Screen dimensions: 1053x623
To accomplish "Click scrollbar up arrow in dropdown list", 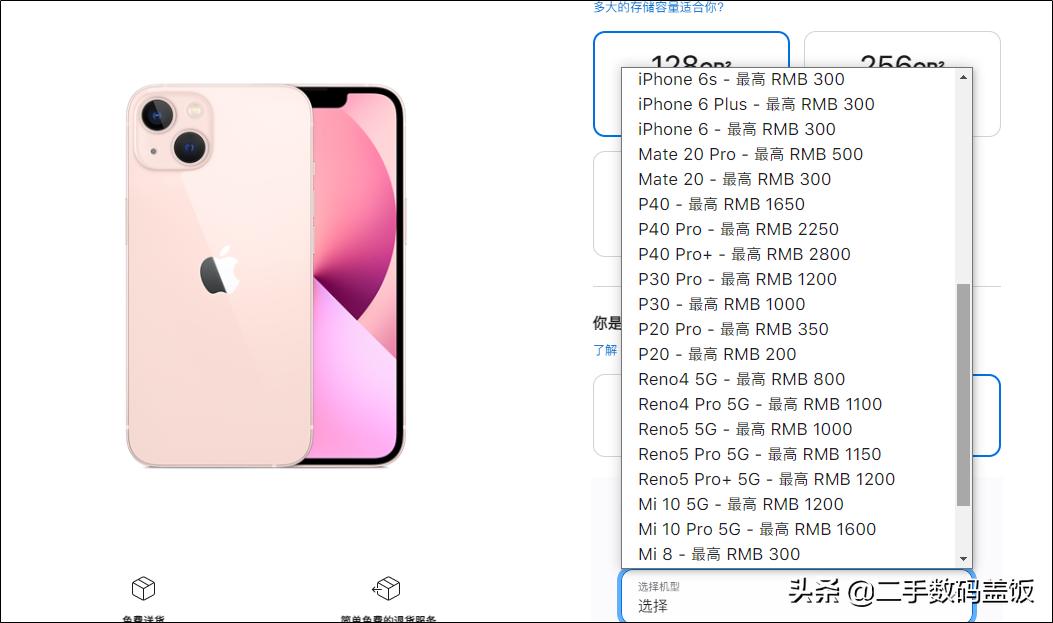I will 964,77.
